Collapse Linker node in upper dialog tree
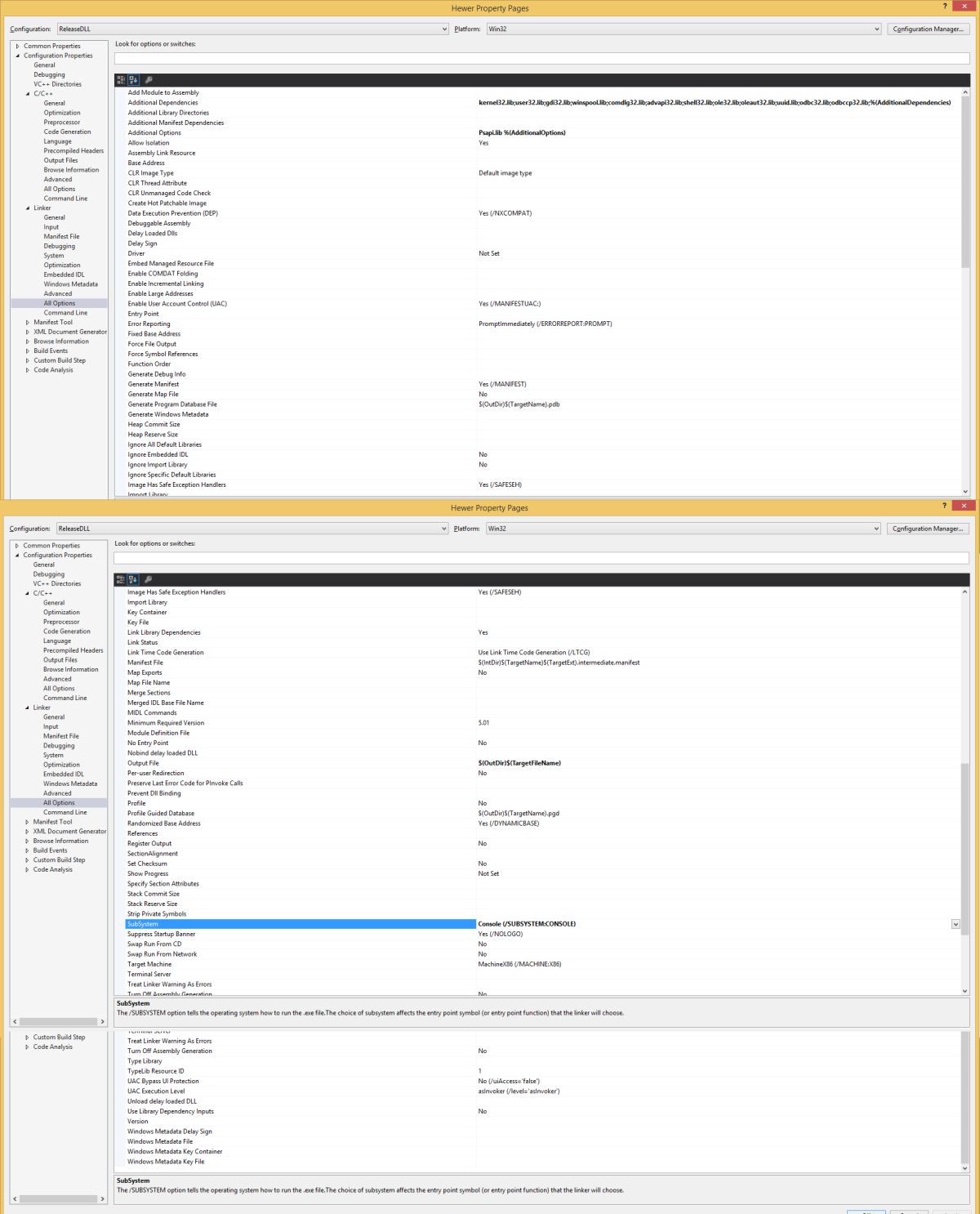This screenshot has height=1214, width=980. pyautogui.click(x=28, y=208)
